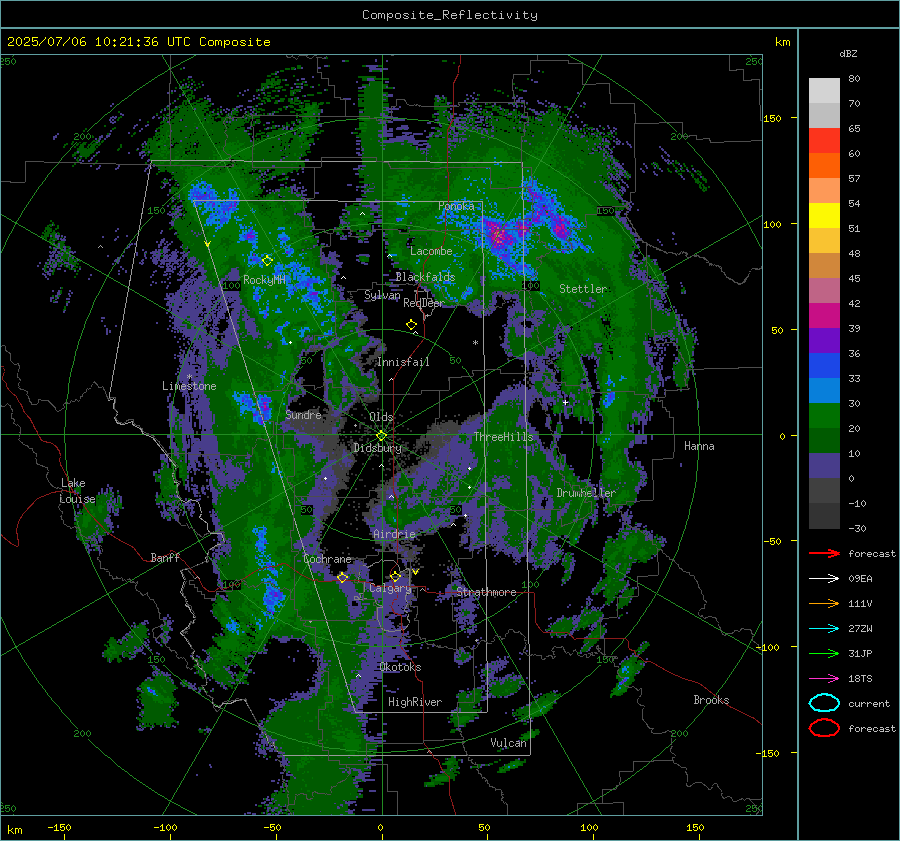Pick the light blue swatch between 33 and 30
This screenshot has width=900, height=841.
(824, 391)
